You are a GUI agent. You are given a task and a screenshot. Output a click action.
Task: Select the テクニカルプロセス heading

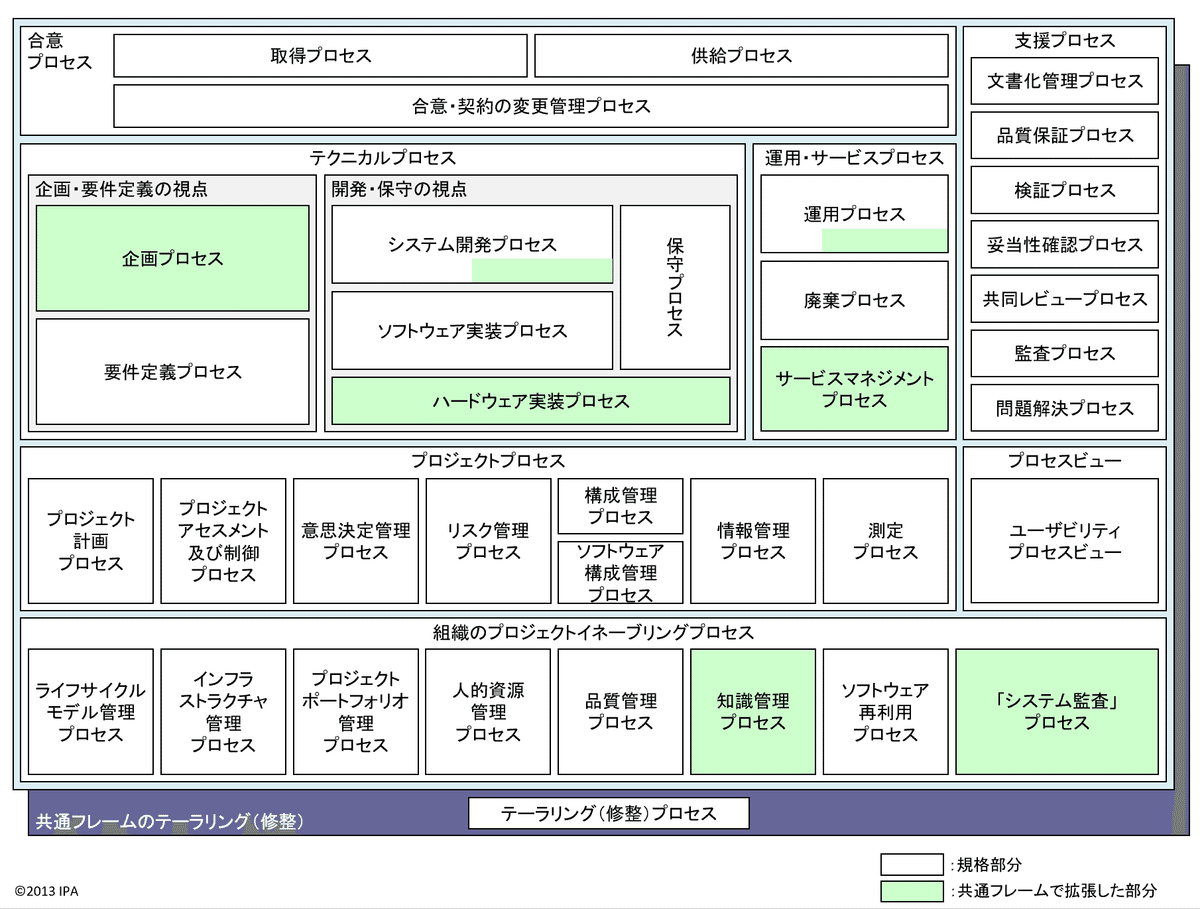[x=383, y=158]
